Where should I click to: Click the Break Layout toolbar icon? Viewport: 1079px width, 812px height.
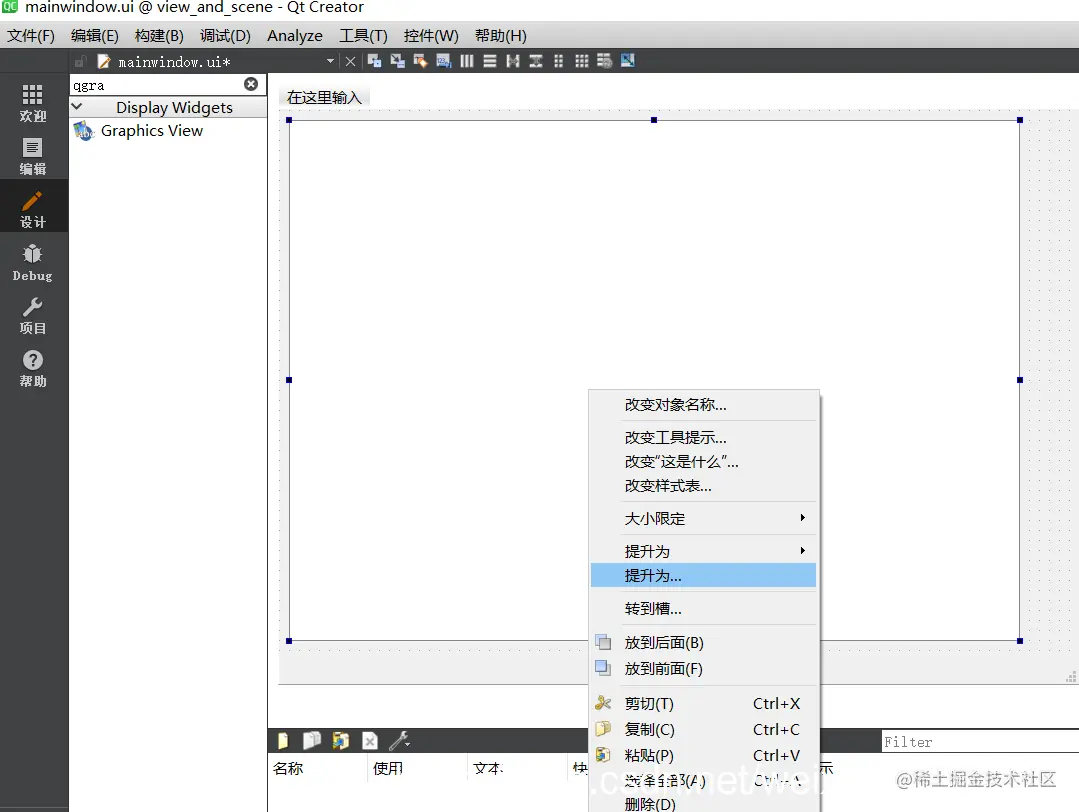[605, 61]
